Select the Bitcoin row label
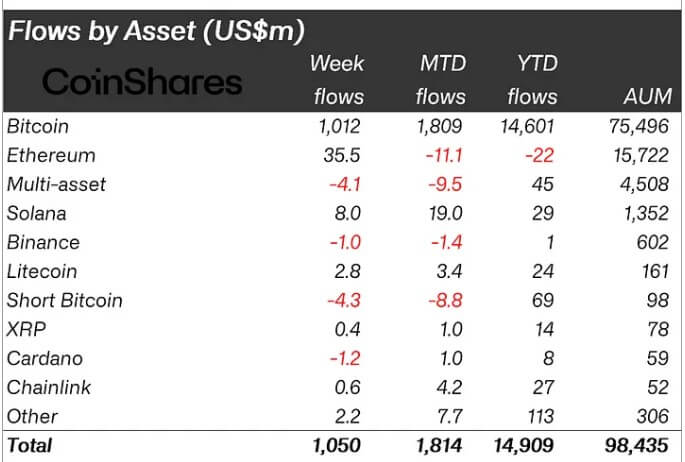Image resolution: width=685 pixels, height=462 pixels. 38,127
